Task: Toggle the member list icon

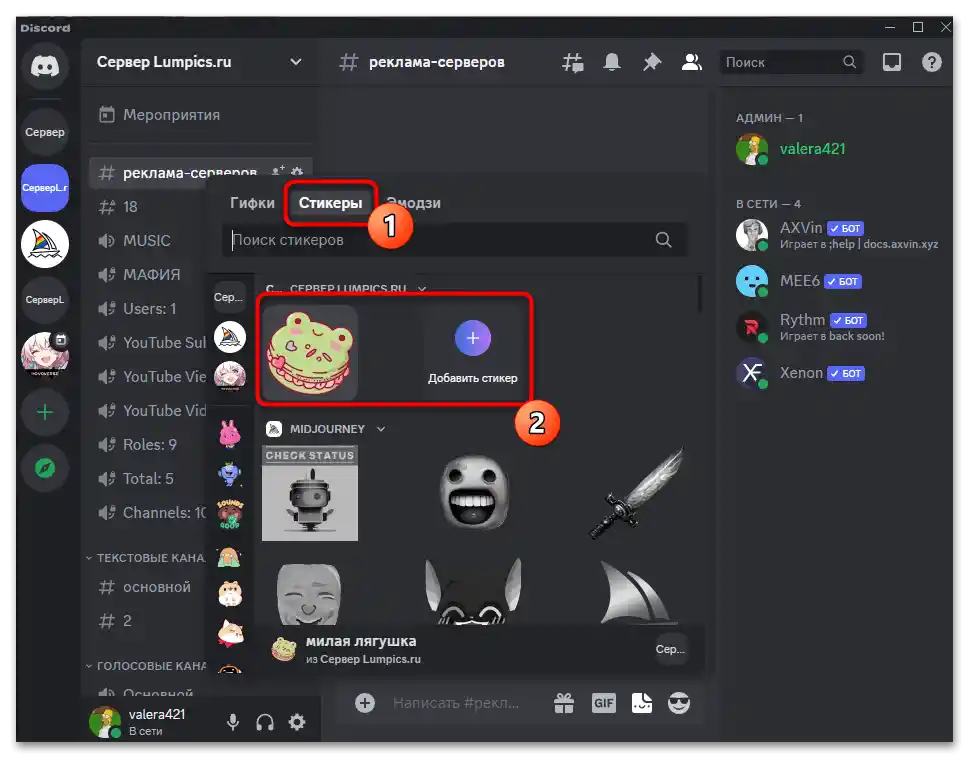Action: click(692, 62)
